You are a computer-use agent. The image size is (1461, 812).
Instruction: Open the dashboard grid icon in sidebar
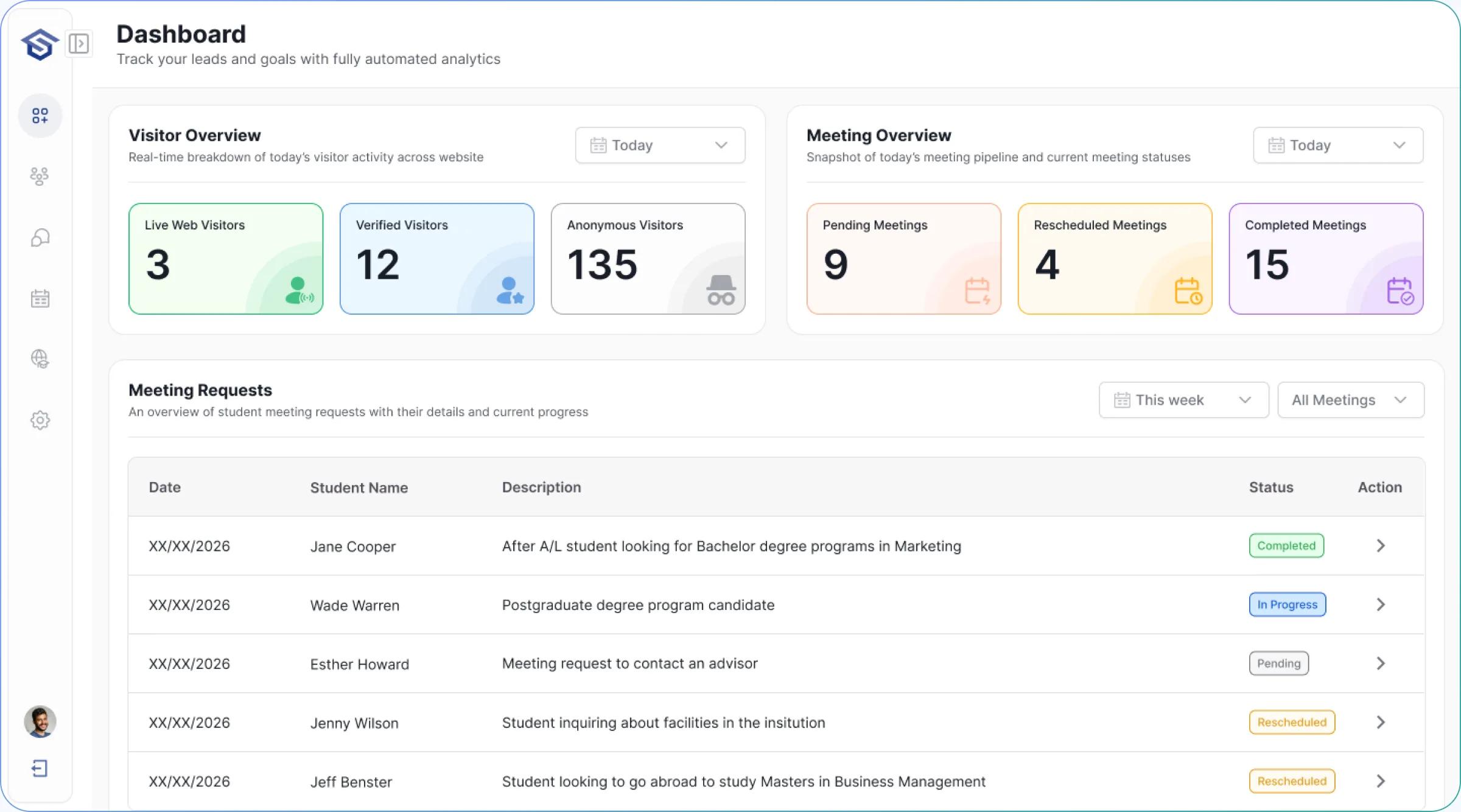pyautogui.click(x=40, y=116)
